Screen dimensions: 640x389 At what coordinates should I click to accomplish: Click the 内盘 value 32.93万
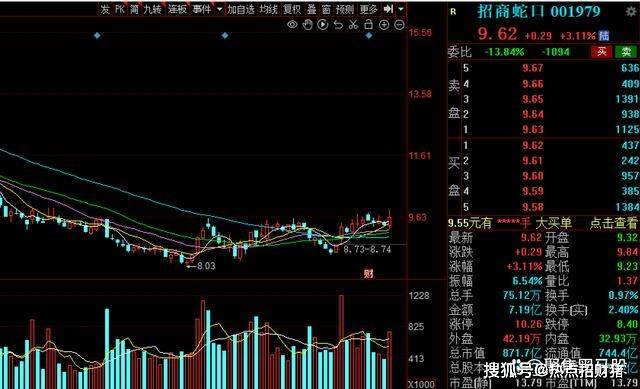coord(618,338)
